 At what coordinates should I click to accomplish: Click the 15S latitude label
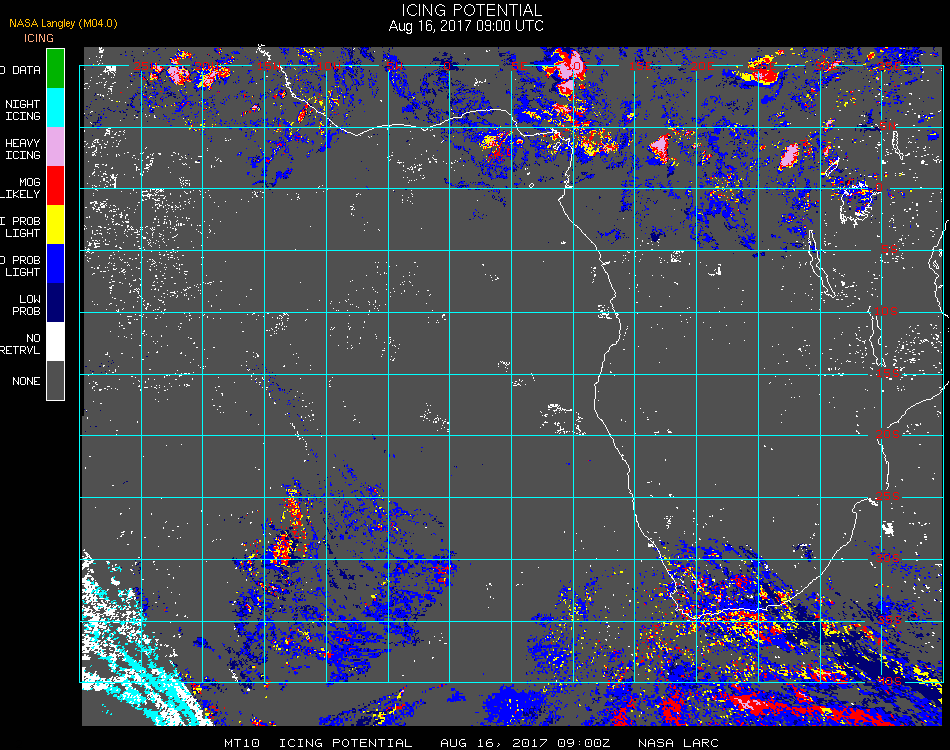[x=887, y=373]
